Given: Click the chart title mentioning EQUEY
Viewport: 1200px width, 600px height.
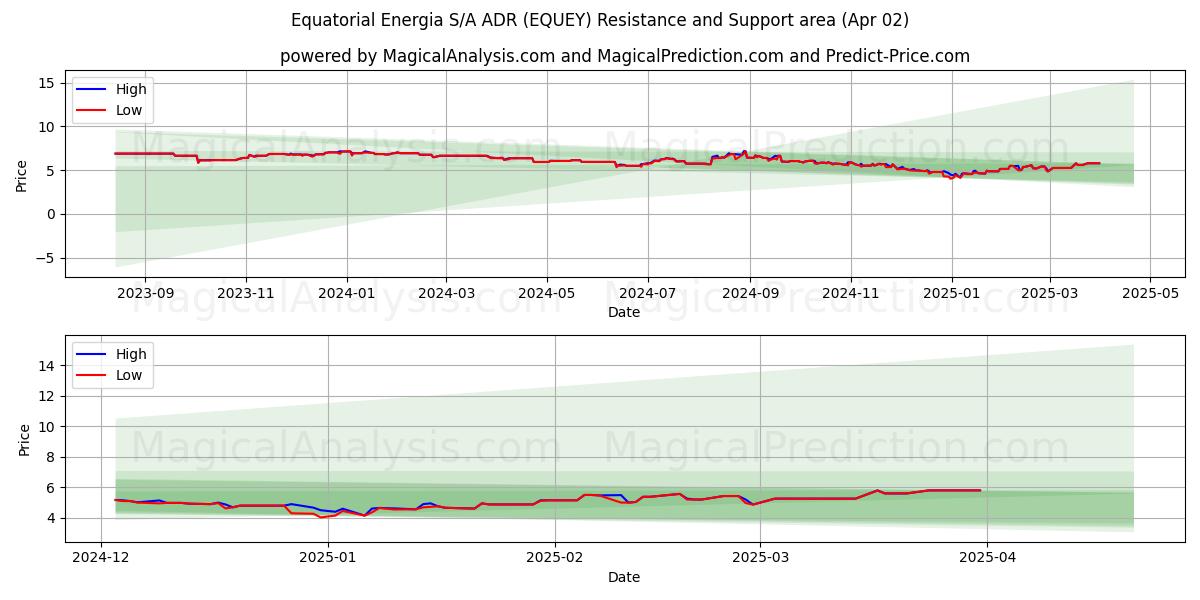Looking at the screenshot, I should click(x=600, y=20).
